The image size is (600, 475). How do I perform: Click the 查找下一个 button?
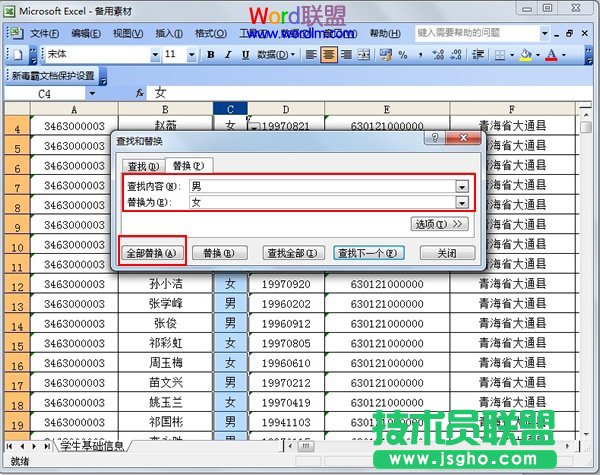368,253
